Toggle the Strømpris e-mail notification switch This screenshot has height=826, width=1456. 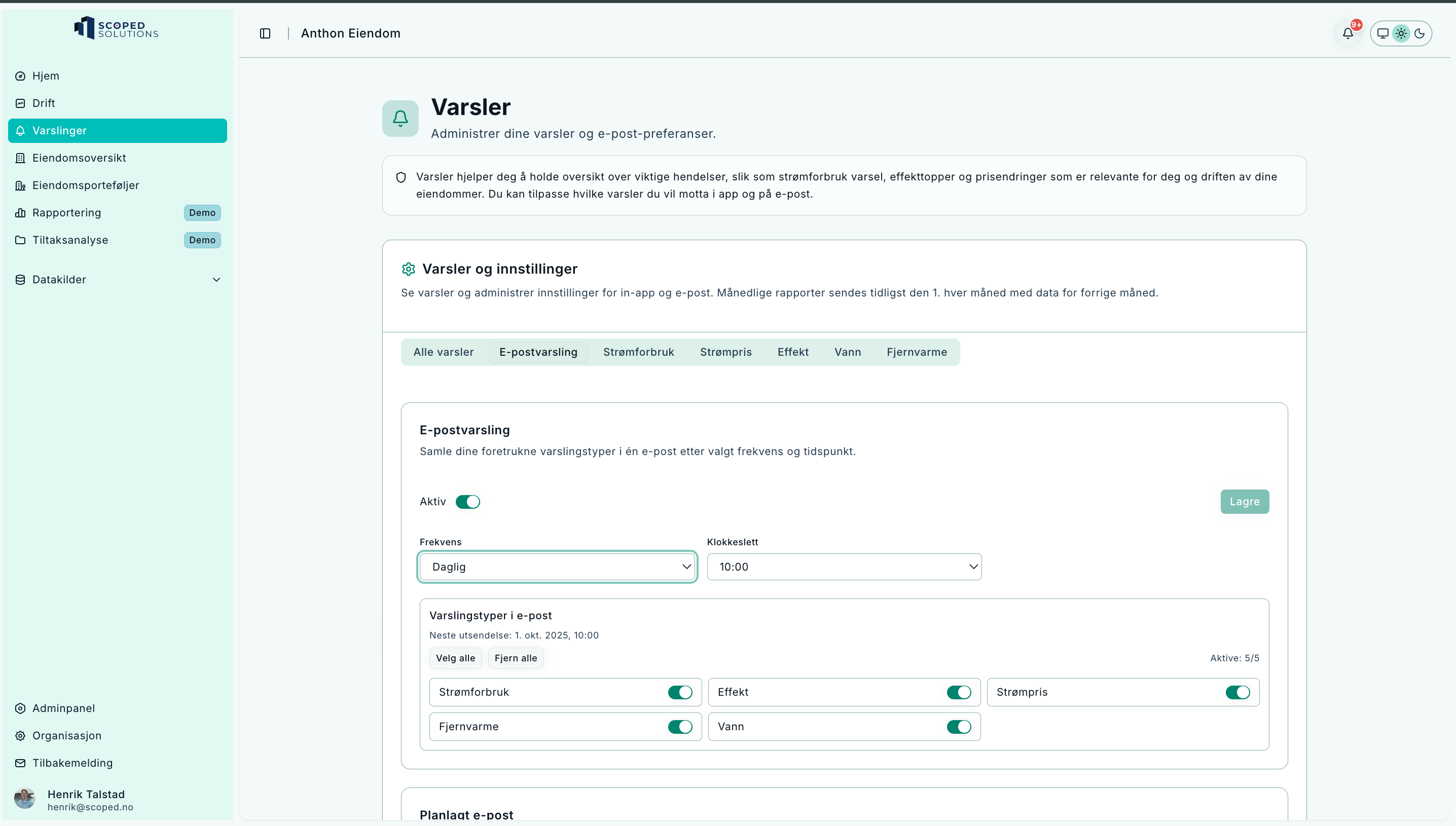click(1237, 692)
